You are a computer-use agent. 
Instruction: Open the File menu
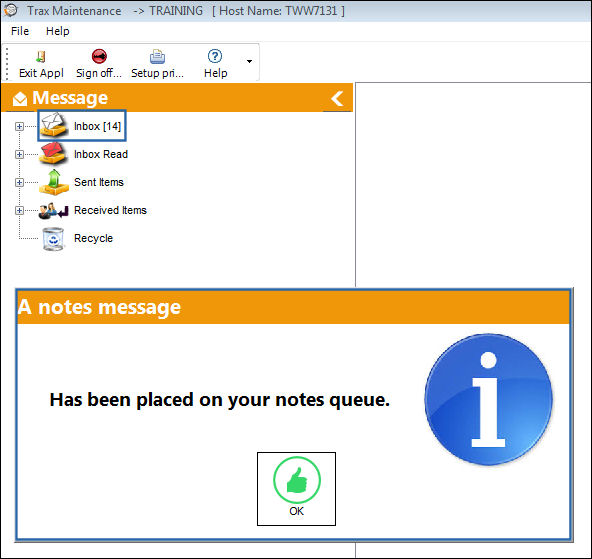(x=20, y=31)
